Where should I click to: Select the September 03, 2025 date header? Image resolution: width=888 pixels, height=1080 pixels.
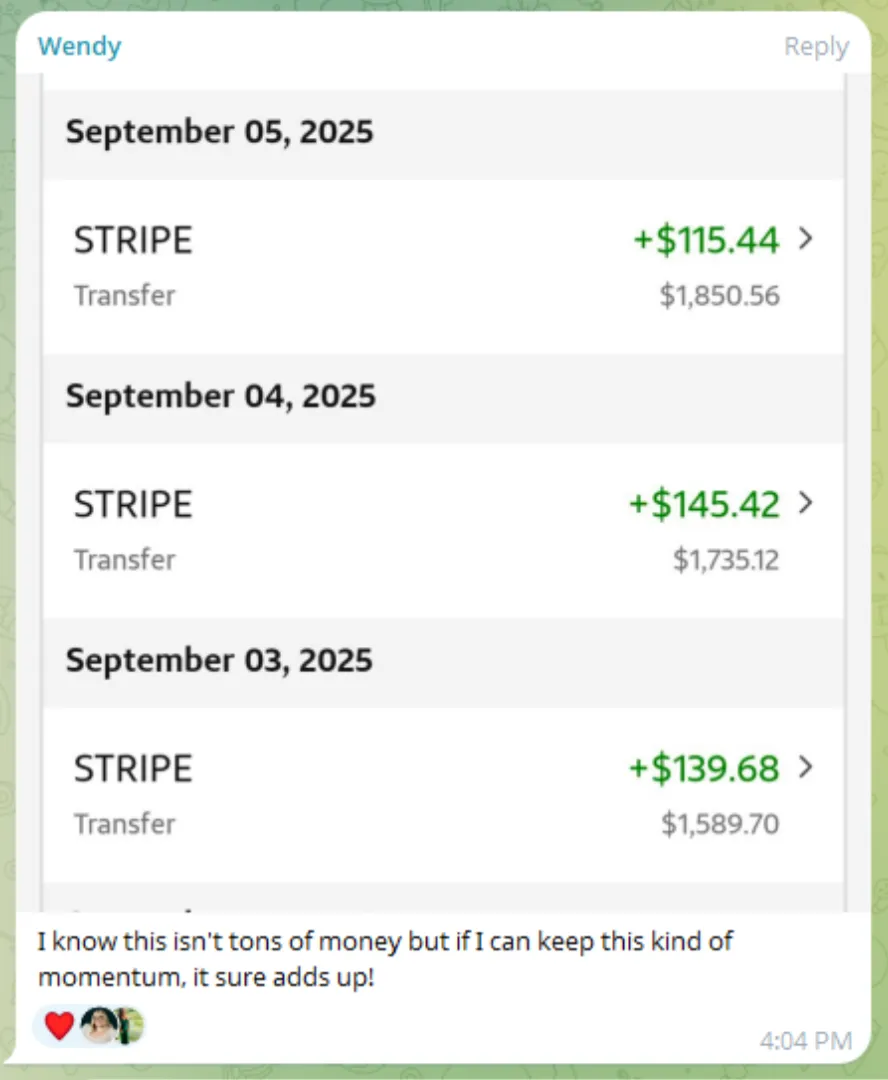pos(219,660)
